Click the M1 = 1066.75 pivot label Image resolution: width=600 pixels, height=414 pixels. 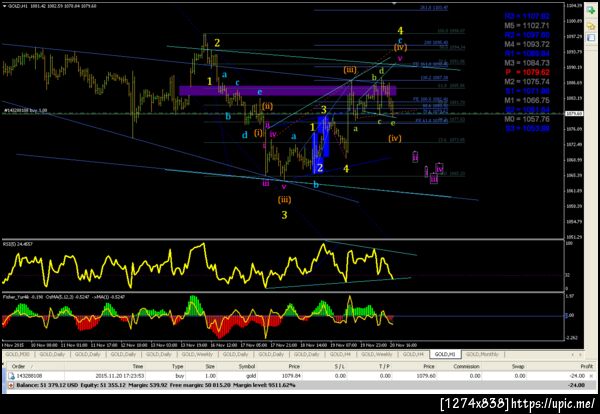pos(527,100)
